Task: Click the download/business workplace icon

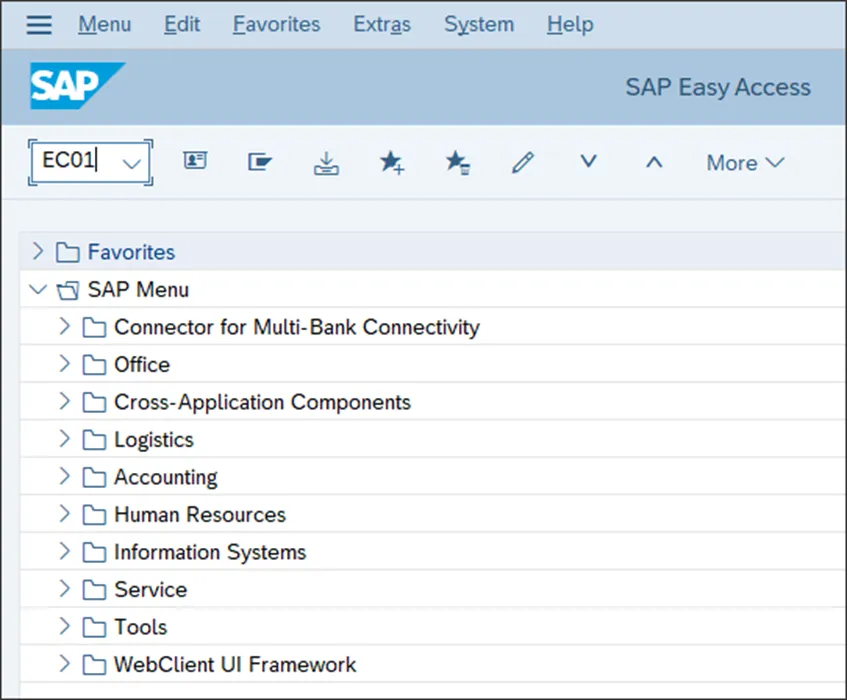Action: [x=326, y=163]
